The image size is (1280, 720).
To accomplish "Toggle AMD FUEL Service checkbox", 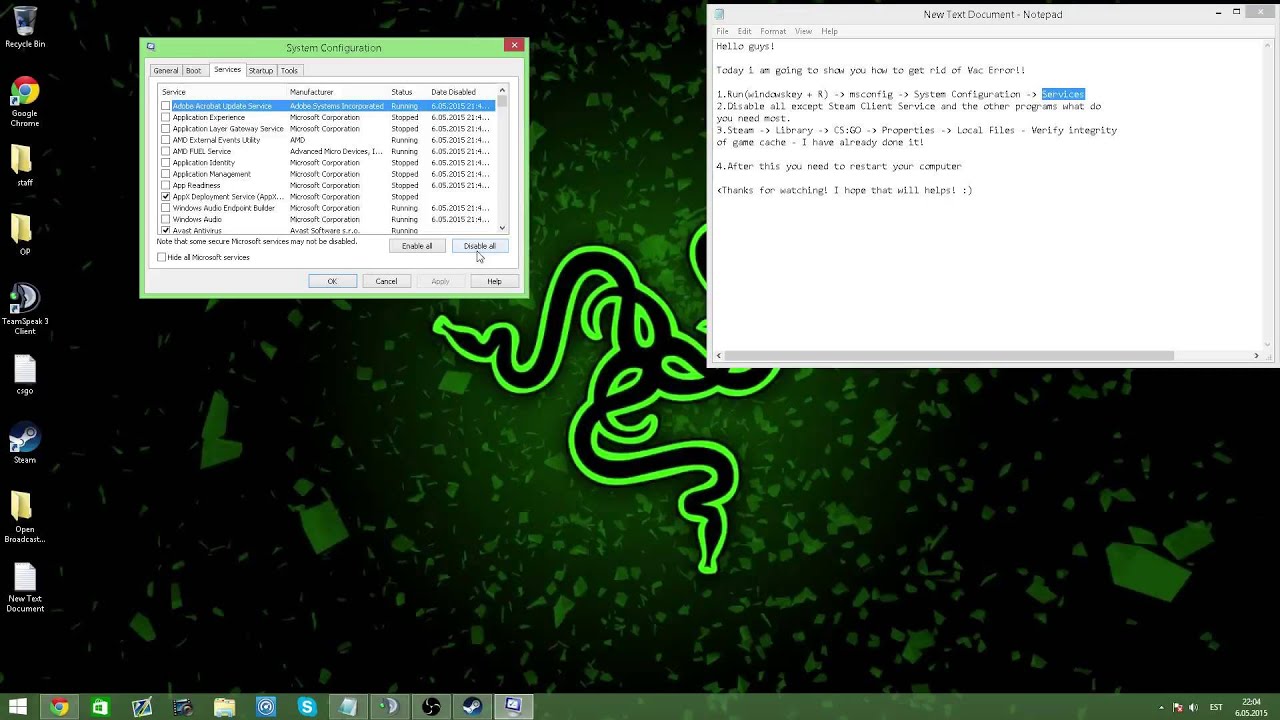I will [x=165, y=151].
